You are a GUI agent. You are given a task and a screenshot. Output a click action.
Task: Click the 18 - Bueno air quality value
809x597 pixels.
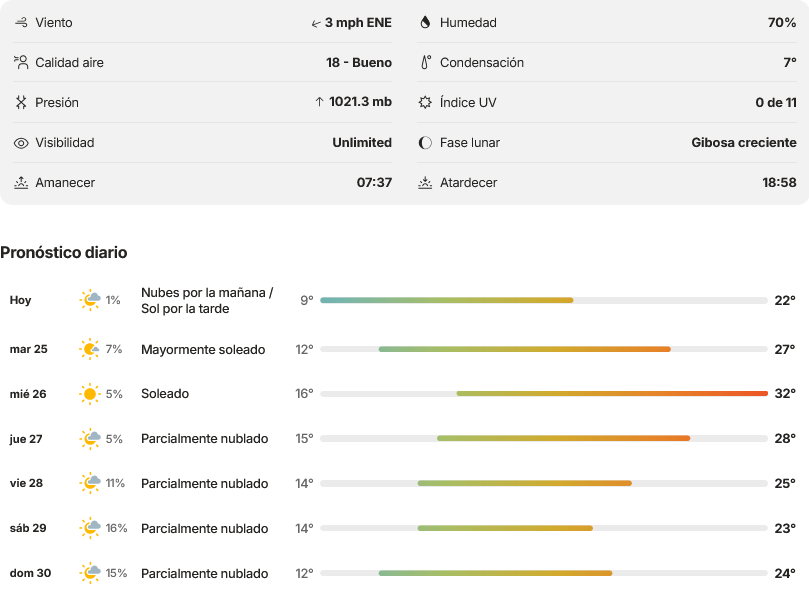pyautogui.click(x=359, y=62)
